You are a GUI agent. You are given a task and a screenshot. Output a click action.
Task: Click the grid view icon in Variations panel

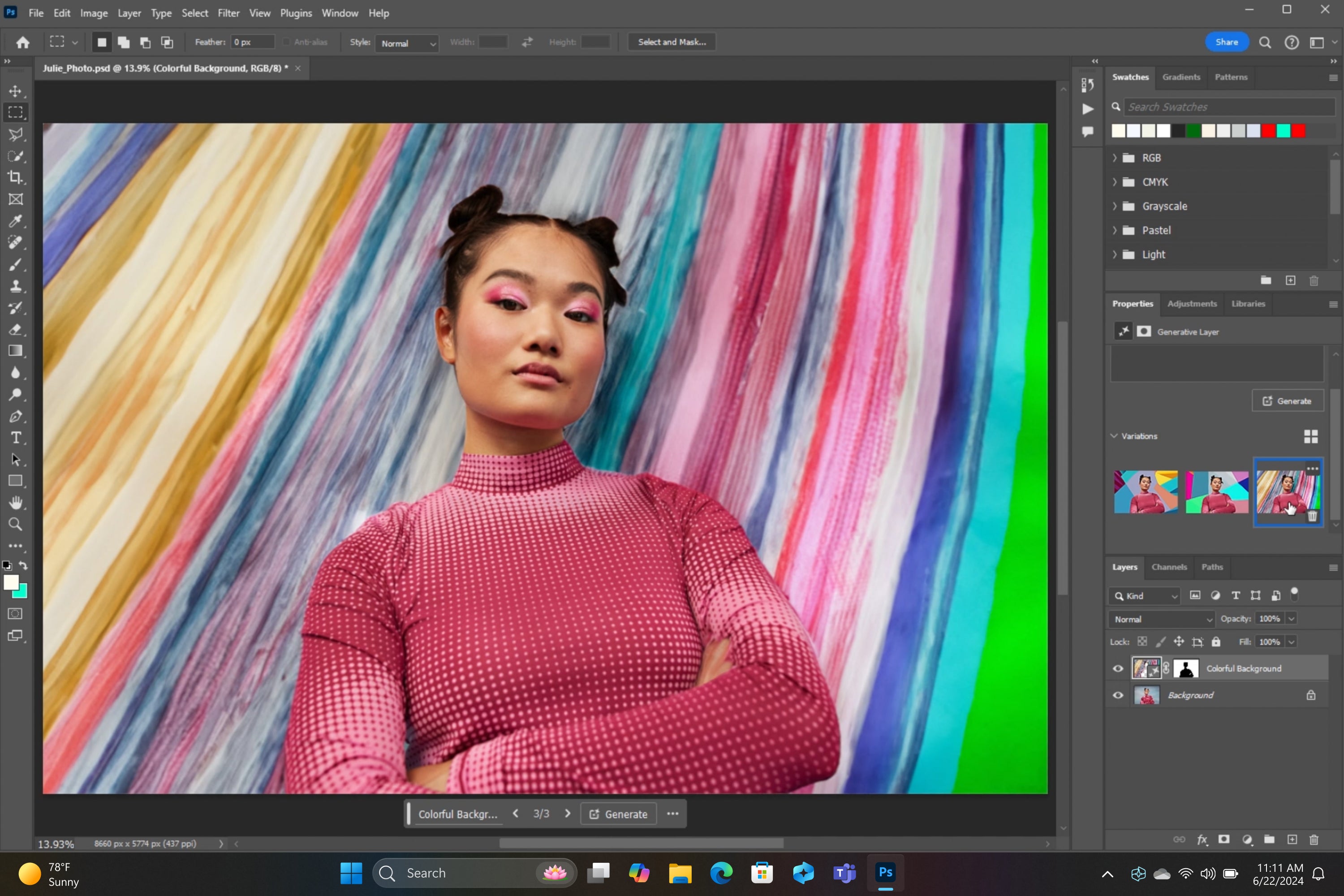coord(1311,436)
